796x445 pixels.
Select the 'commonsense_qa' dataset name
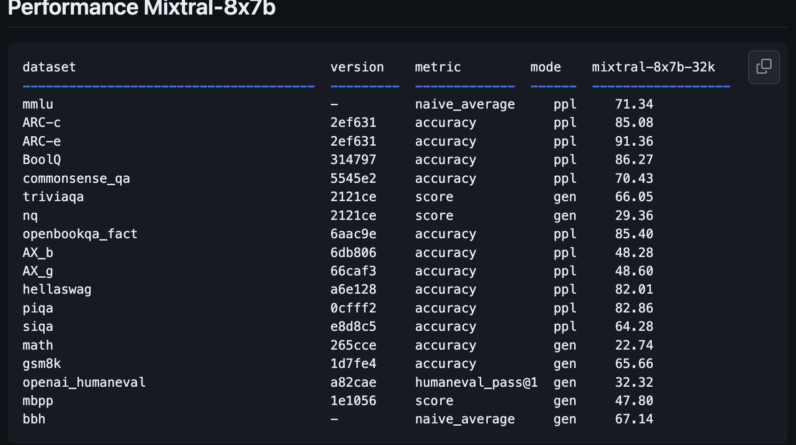(76, 179)
